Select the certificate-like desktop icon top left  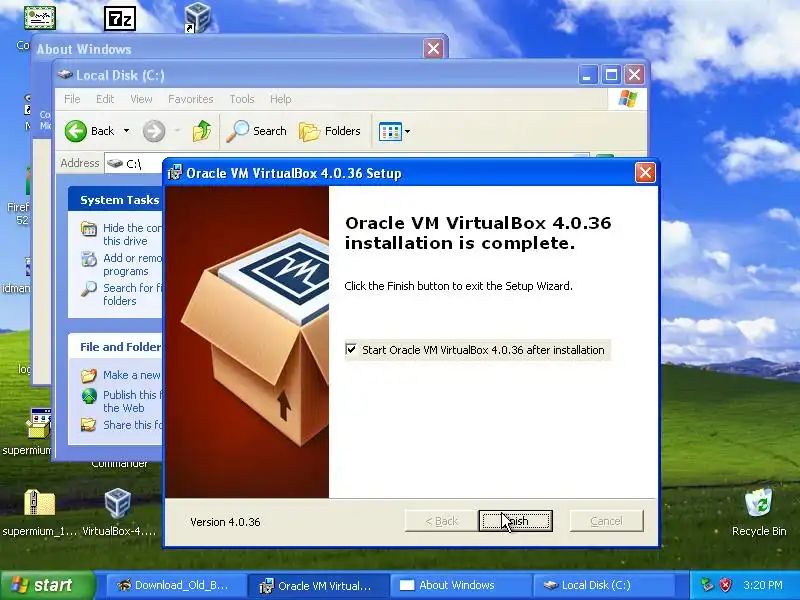pos(40,18)
